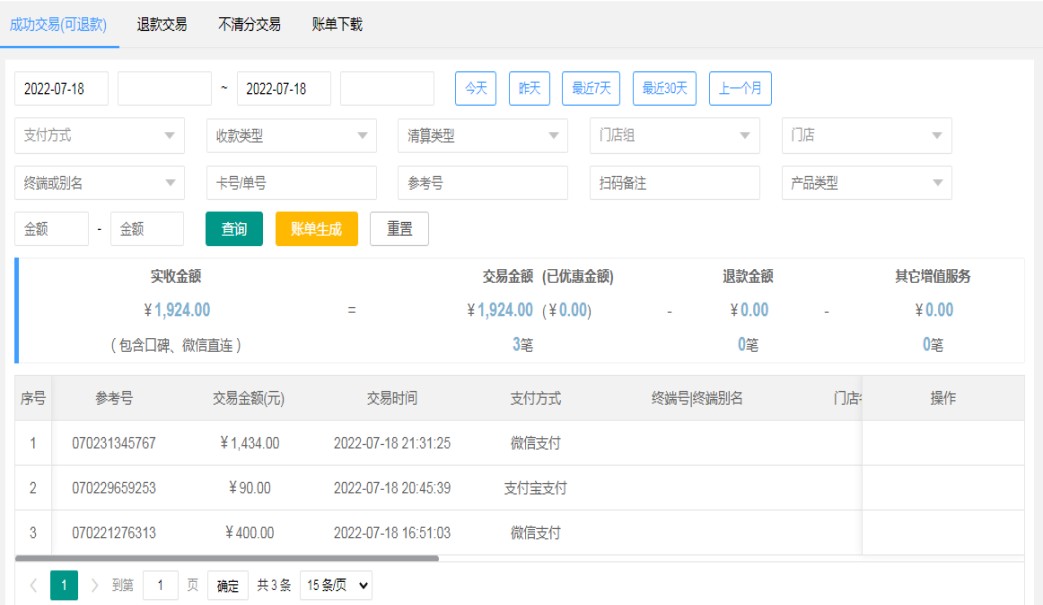Viewport: 1043px width, 605px height.
Task: Select the 昨天 quick date filter
Action: [530, 88]
